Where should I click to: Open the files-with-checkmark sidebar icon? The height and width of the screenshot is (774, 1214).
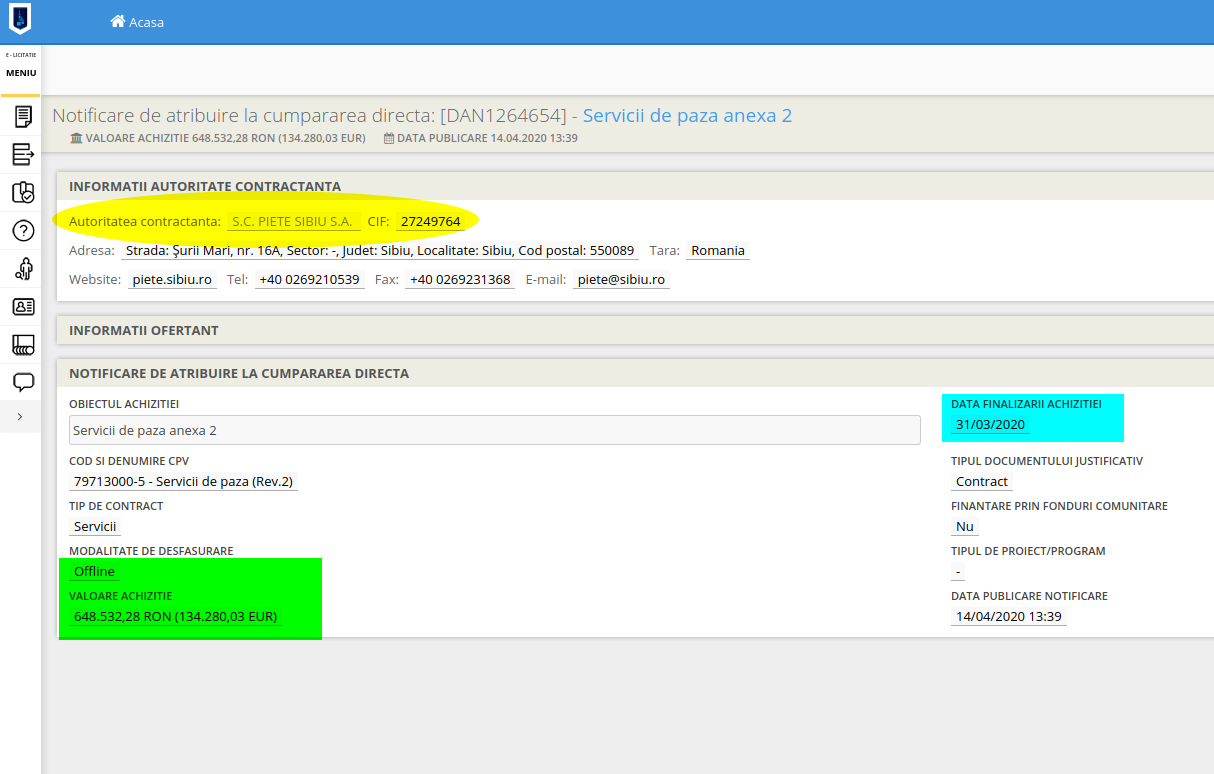(23, 192)
